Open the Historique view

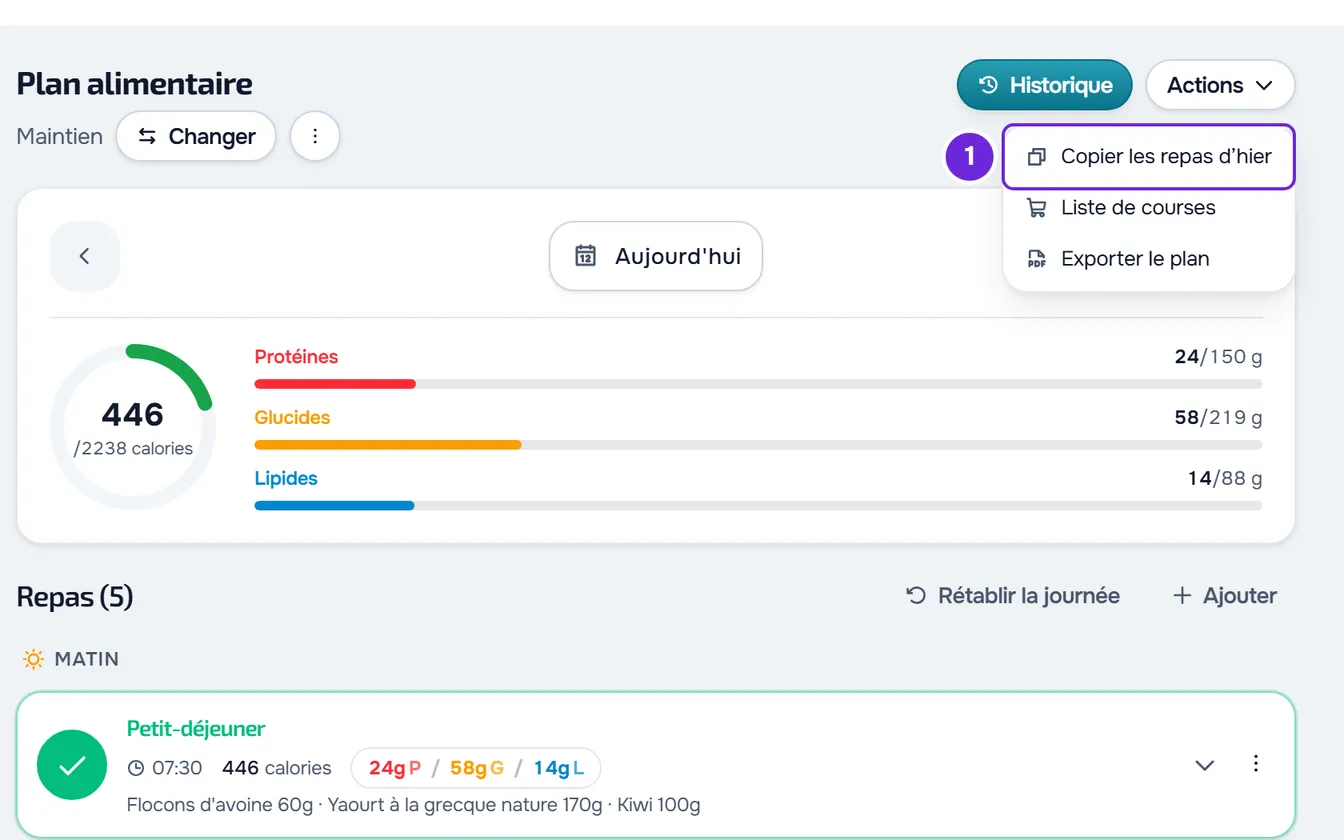click(x=1044, y=85)
